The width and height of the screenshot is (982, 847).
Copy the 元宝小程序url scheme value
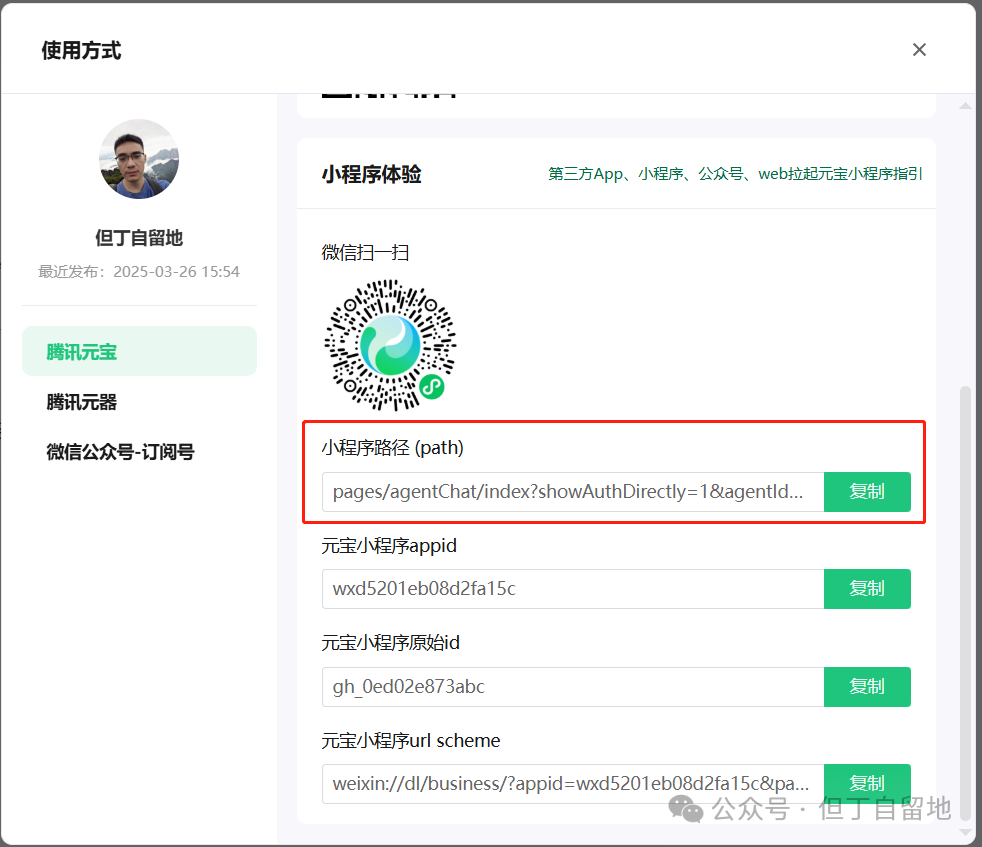pos(867,784)
